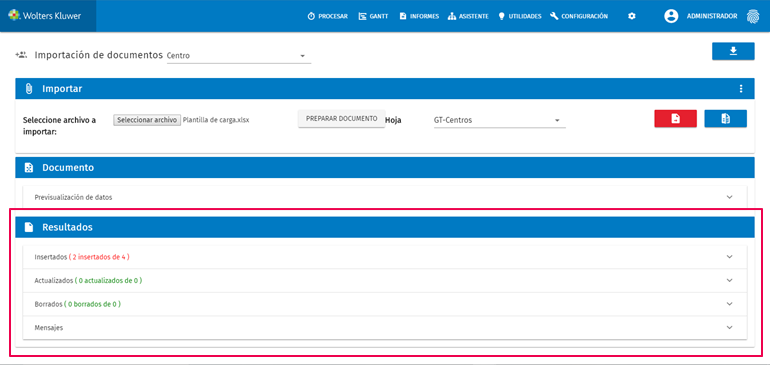The image size is (770, 365).
Task: Open the GANTT menu
Action: coord(373,16)
